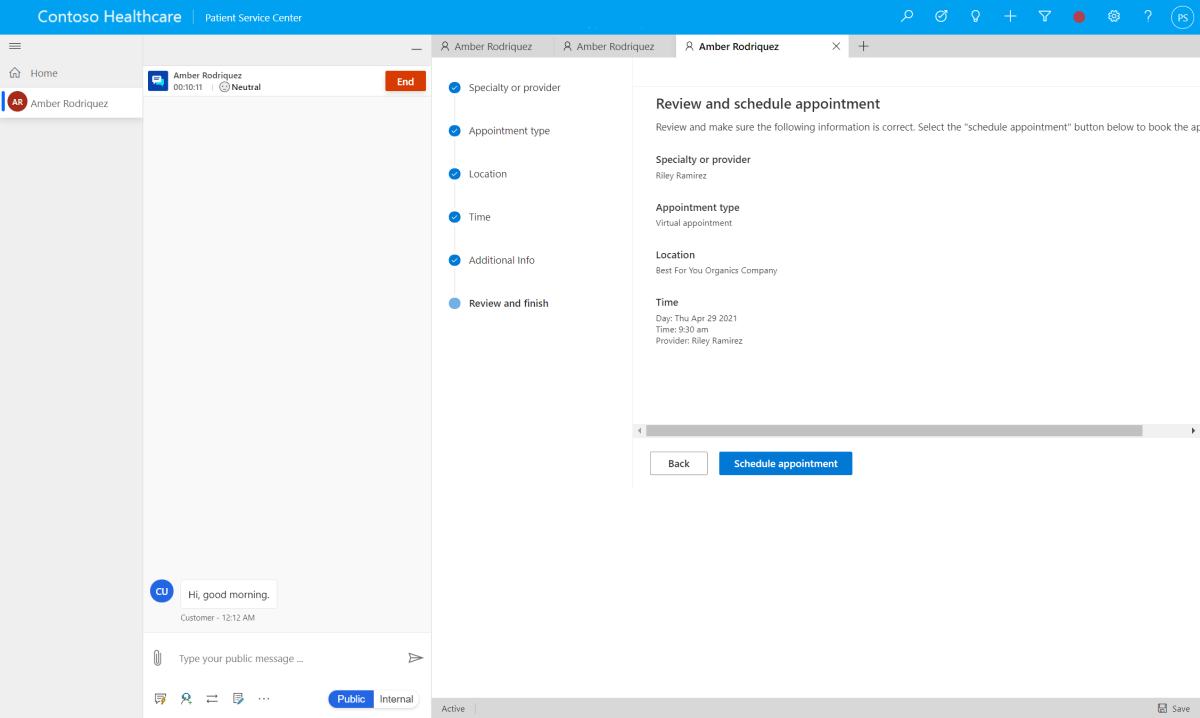Click Contoso Healthcare app title
1200x718 pixels.
110,17
